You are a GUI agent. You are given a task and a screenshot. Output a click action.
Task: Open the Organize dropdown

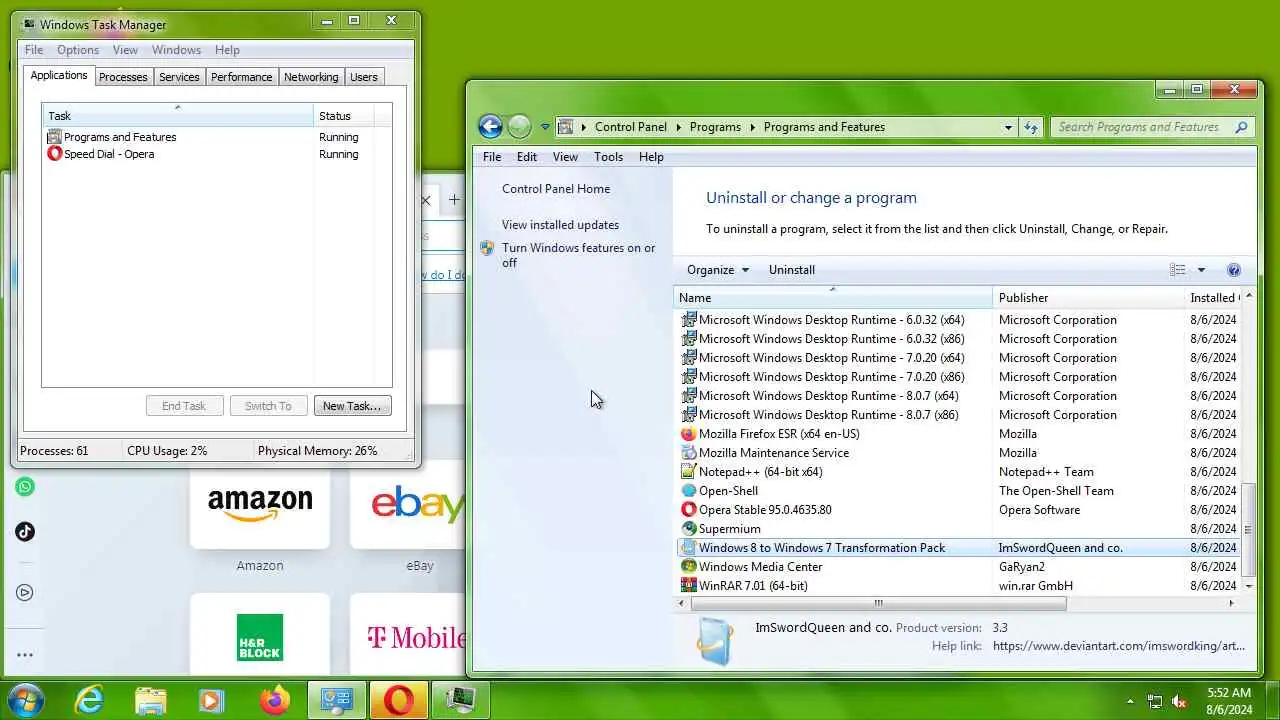717,270
